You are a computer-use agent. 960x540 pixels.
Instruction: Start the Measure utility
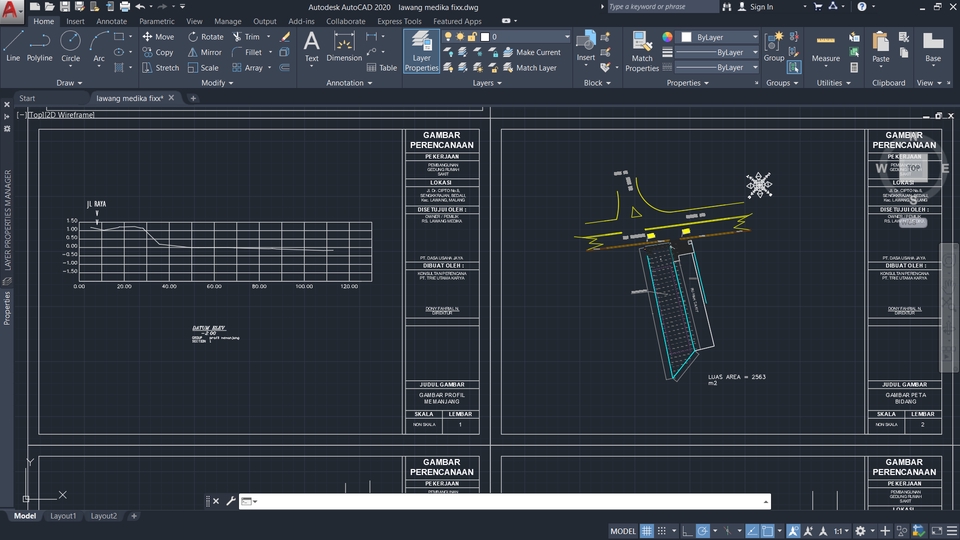pos(826,47)
